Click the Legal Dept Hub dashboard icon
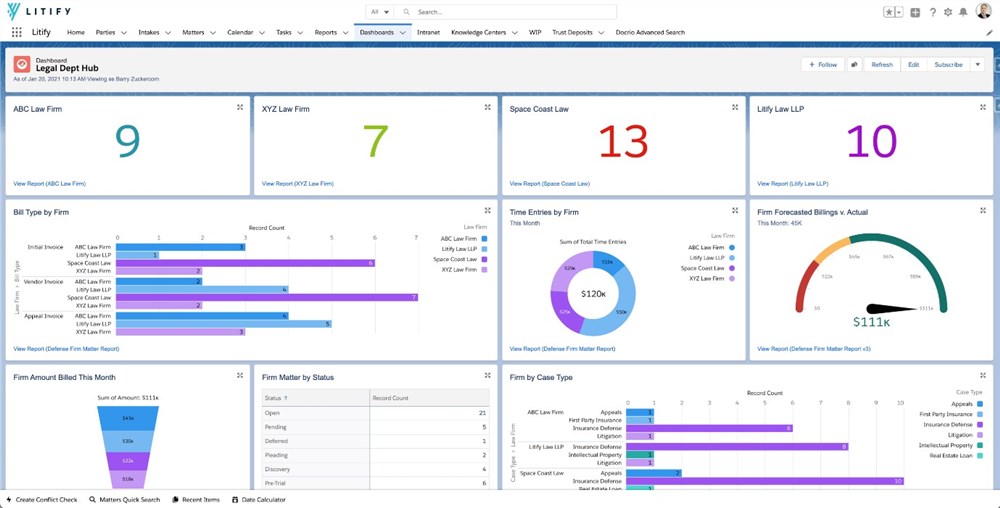The width and height of the screenshot is (1000, 508). pos(22,64)
